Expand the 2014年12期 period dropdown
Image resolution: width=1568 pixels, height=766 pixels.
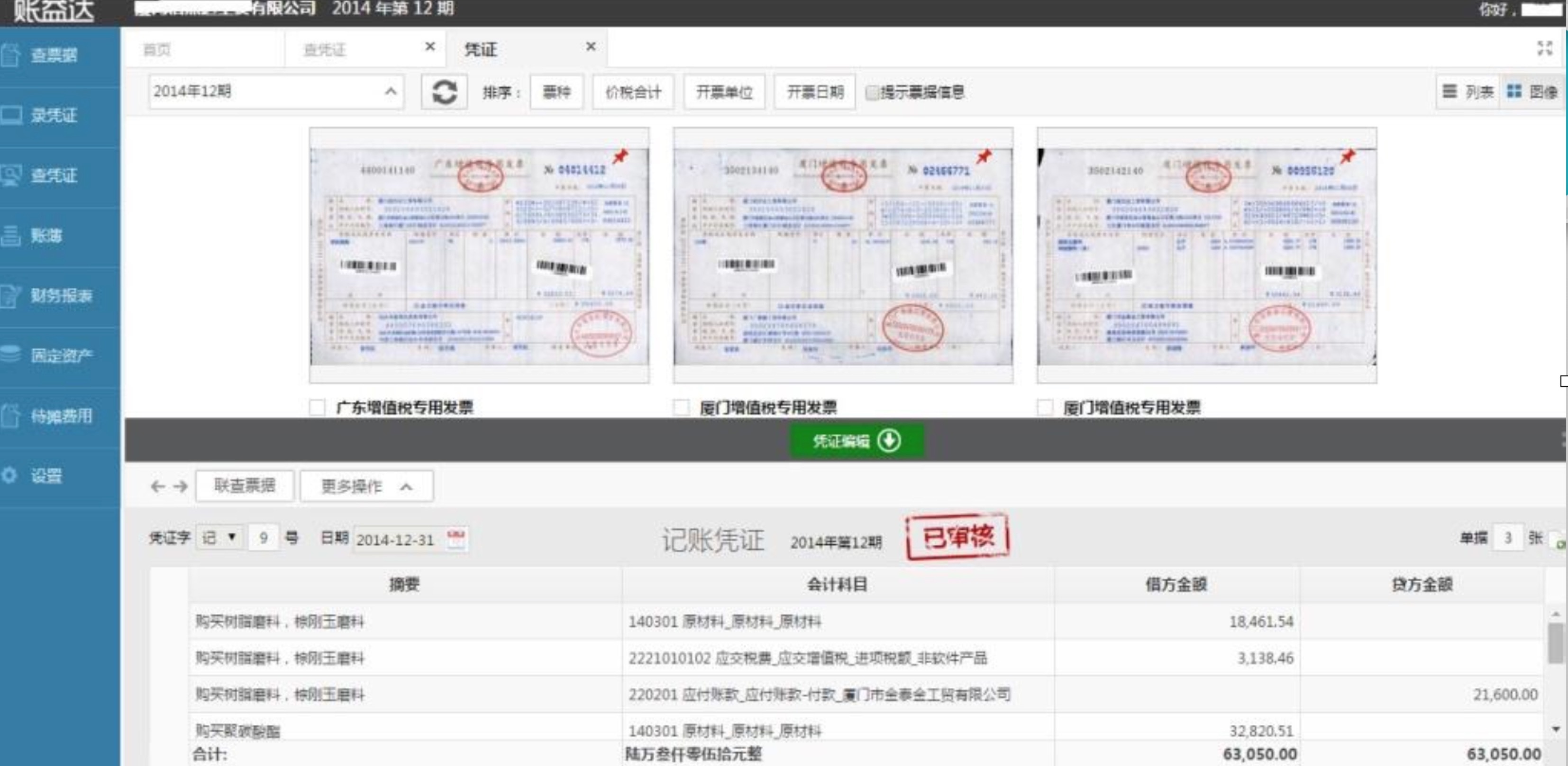(390, 92)
